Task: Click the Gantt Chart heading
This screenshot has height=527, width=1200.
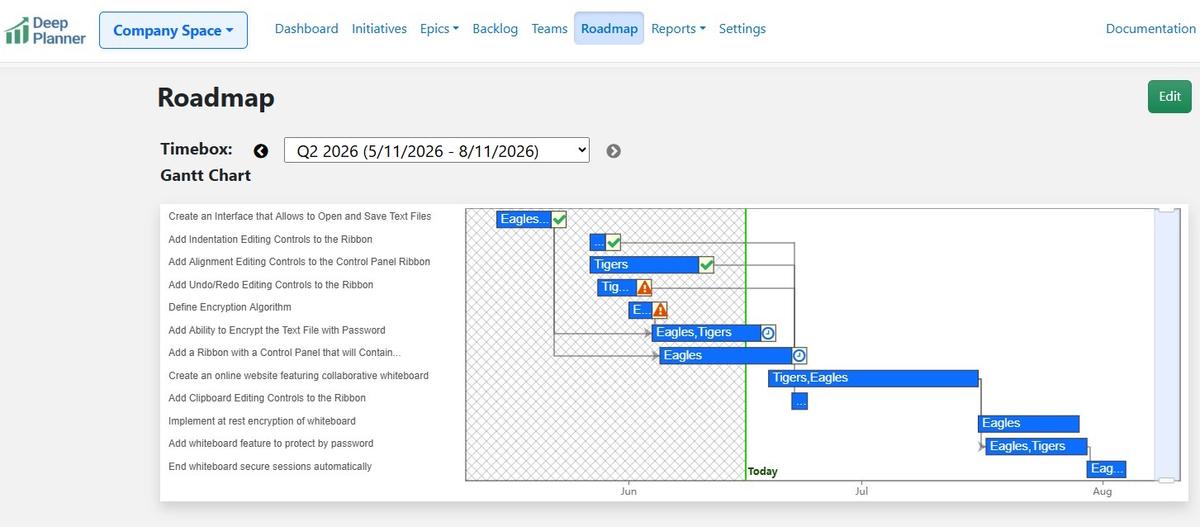Action: click(x=205, y=176)
